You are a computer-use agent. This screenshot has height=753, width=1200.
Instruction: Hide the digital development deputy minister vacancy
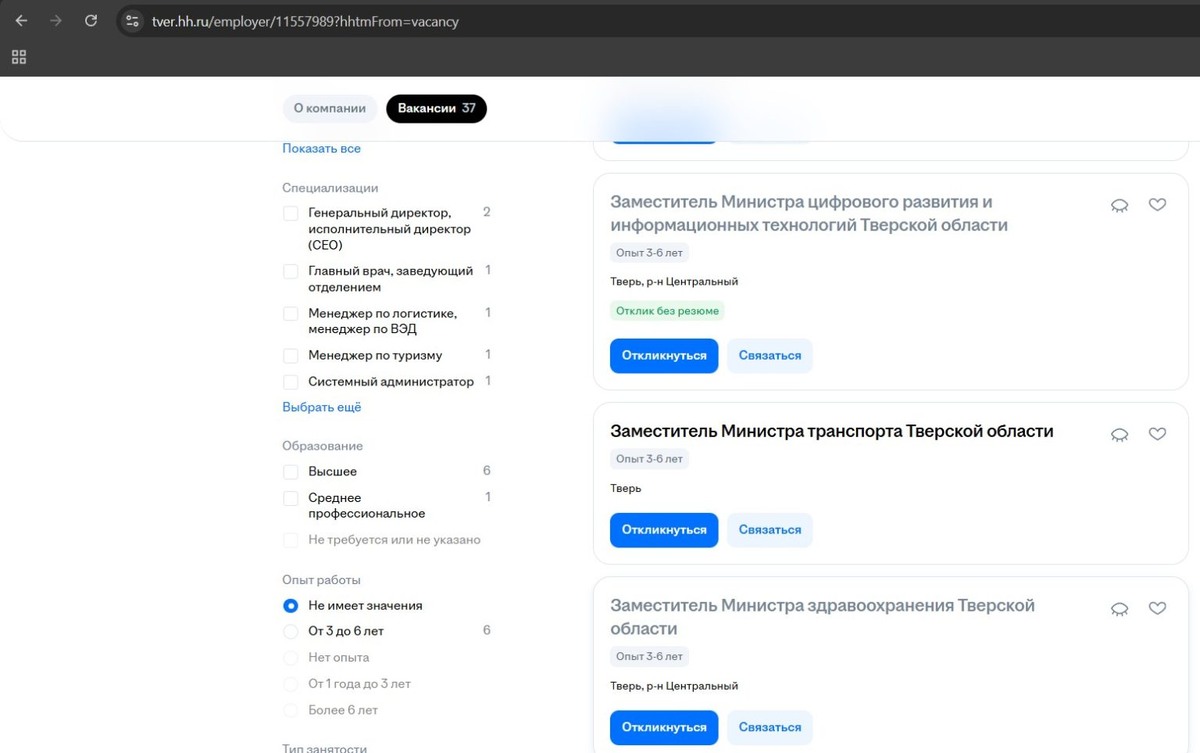pyautogui.click(x=1120, y=205)
